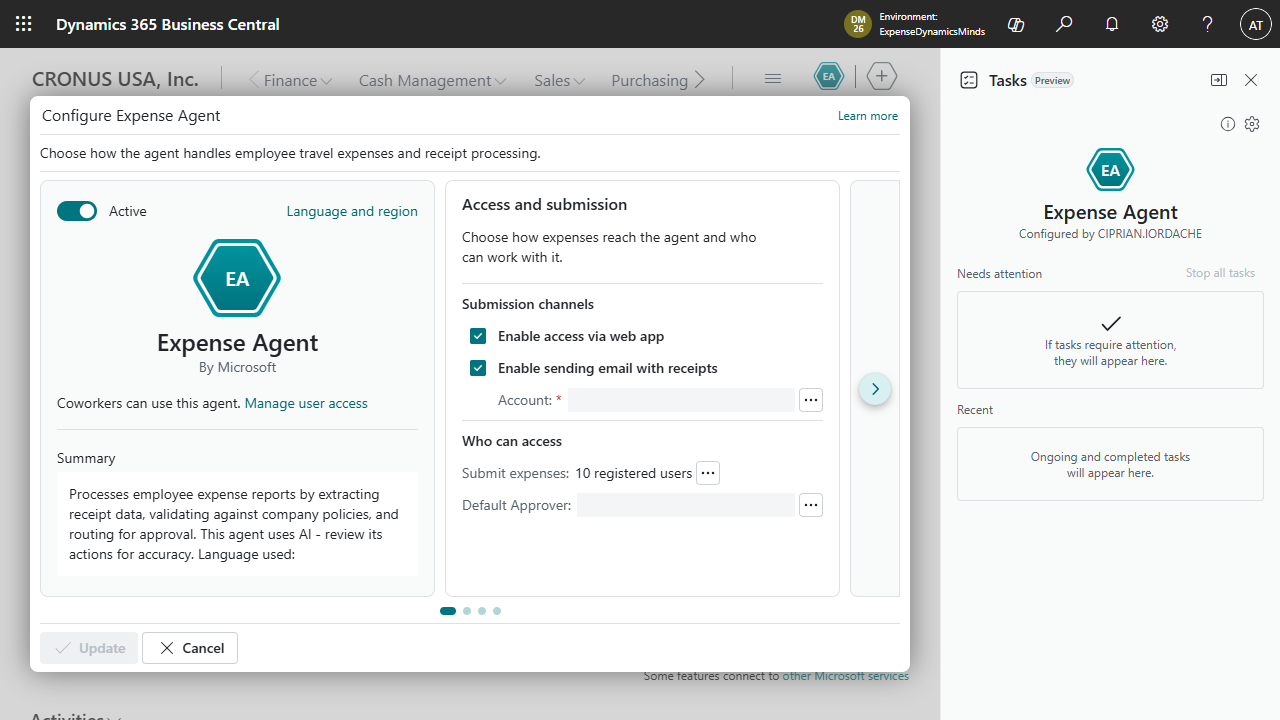The height and width of the screenshot is (720, 1280).
Task: Click the Cancel button
Action: (x=190, y=648)
